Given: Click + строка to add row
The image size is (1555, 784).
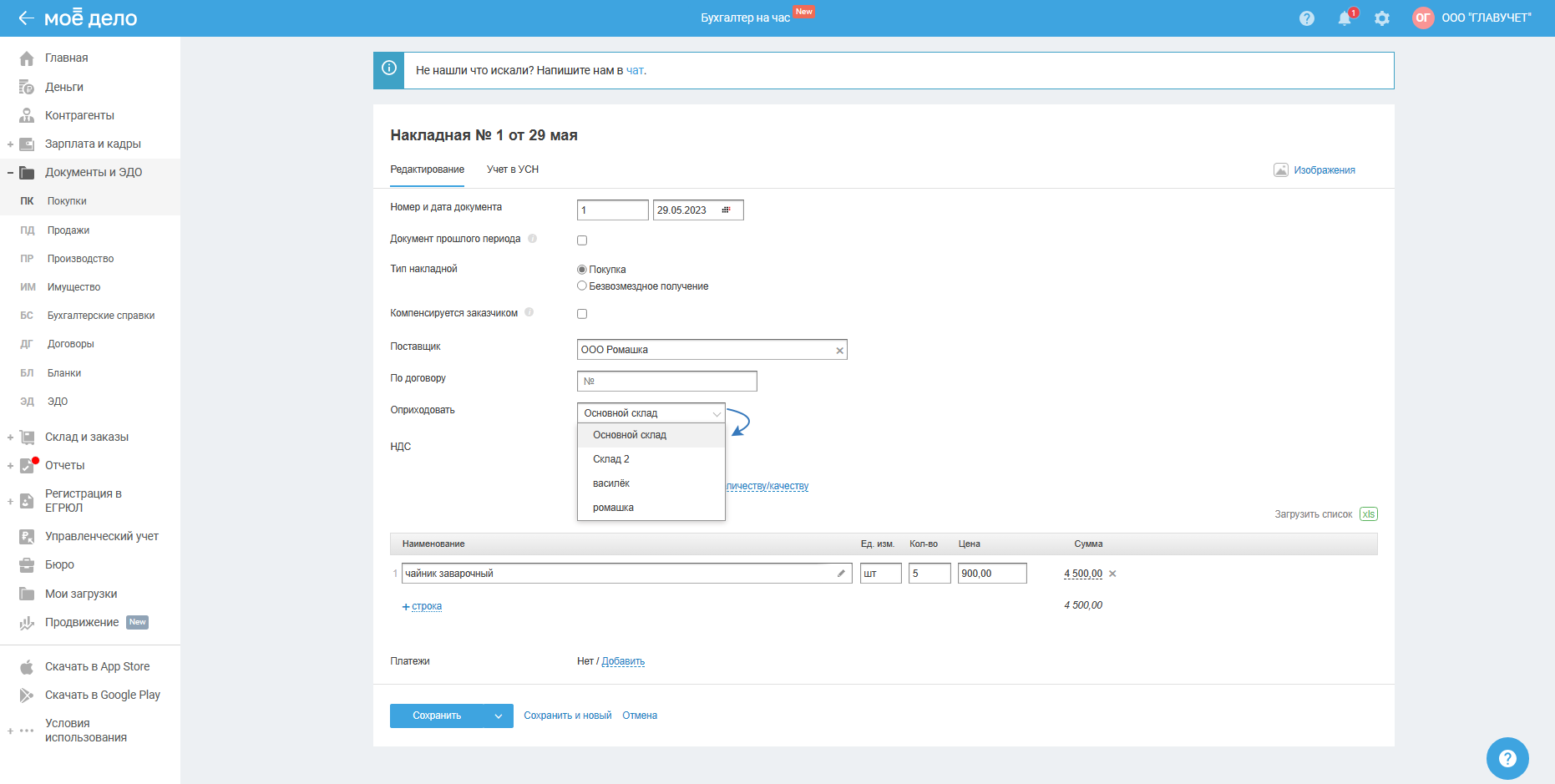Looking at the screenshot, I should click(x=423, y=606).
